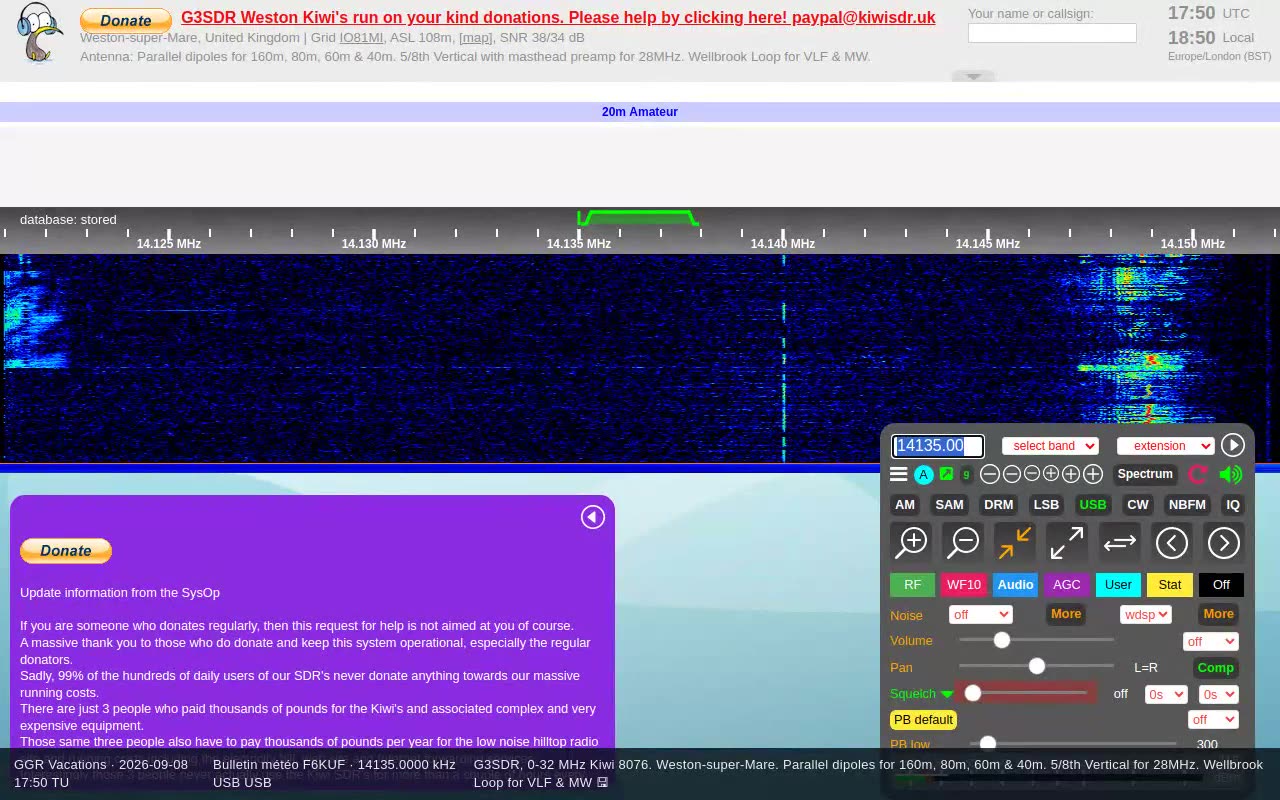Screen dimensions: 1280x800
Task: Toggle the green 9 step-size icon
Action: click(966, 474)
